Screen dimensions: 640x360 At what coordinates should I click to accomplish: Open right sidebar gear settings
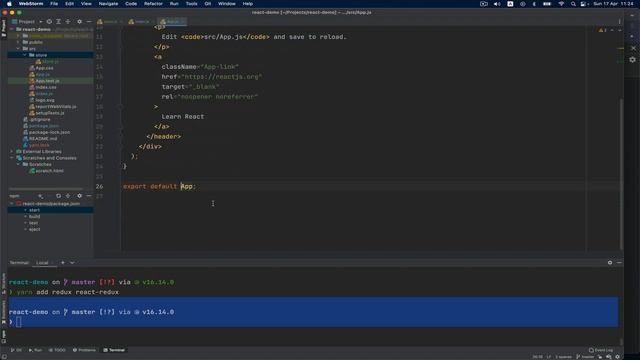point(632,60)
